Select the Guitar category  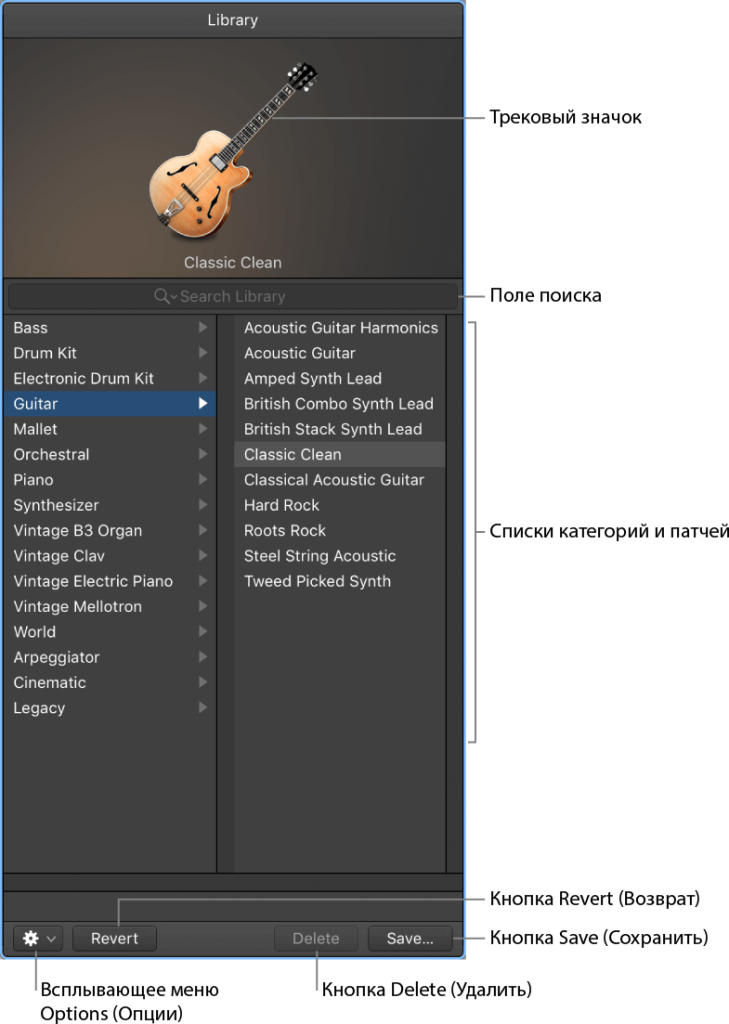pos(110,404)
